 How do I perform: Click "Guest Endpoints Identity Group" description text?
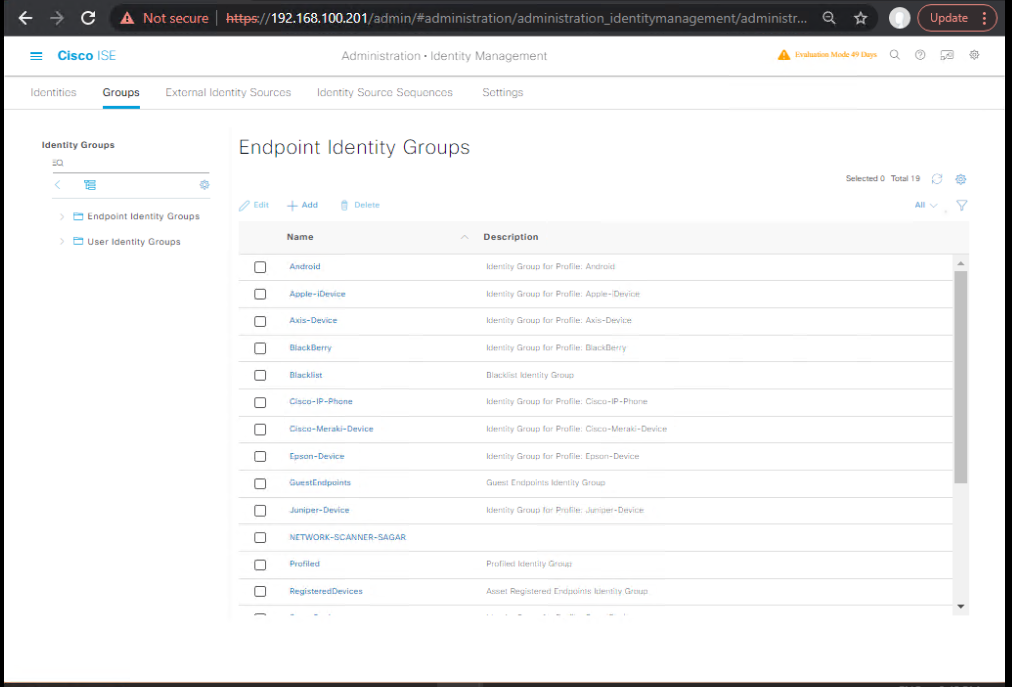(x=545, y=482)
